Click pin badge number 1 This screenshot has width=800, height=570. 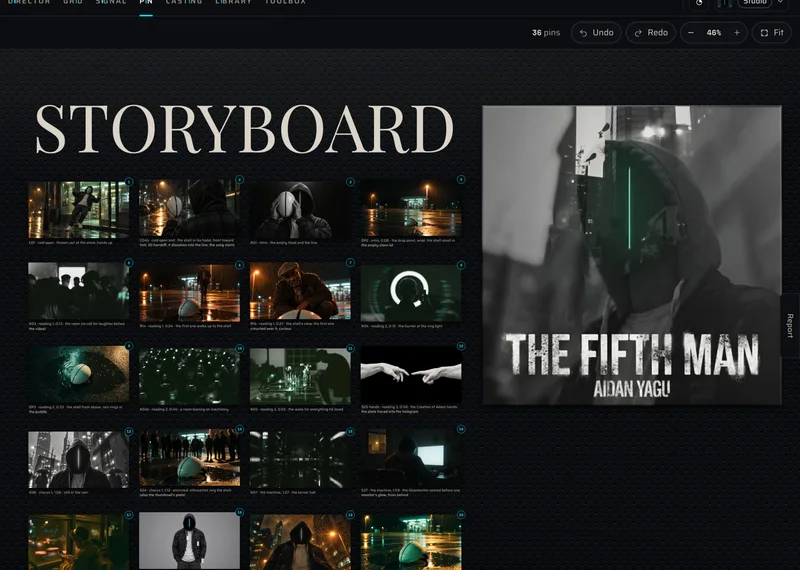tap(129, 182)
